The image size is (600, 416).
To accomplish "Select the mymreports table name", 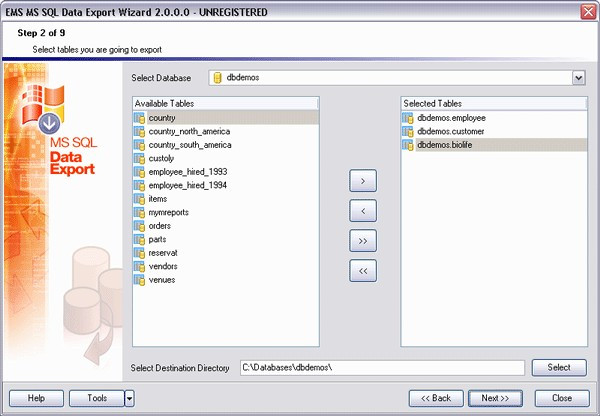I will coord(169,212).
